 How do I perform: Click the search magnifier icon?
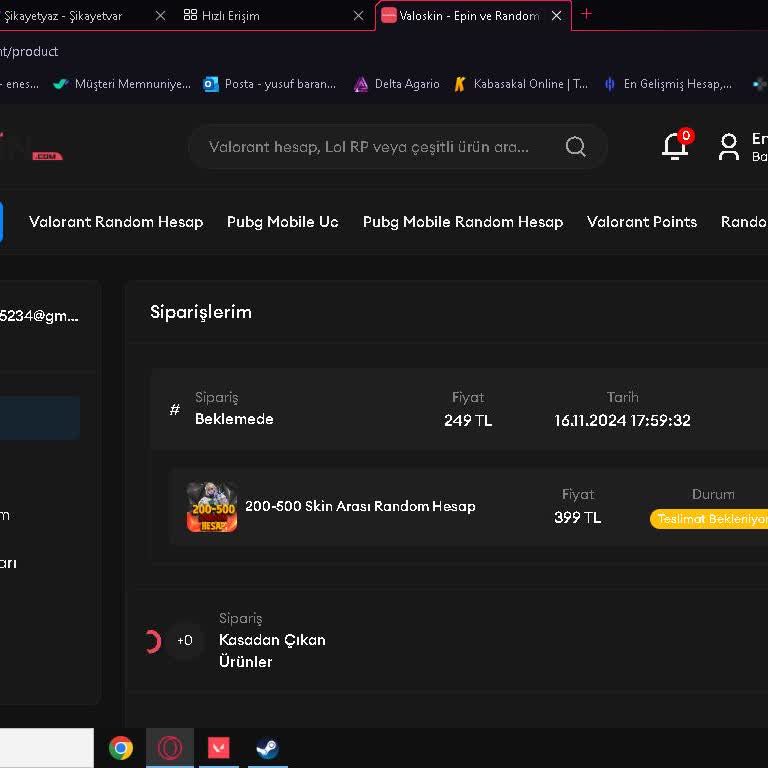[x=575, y=146]
